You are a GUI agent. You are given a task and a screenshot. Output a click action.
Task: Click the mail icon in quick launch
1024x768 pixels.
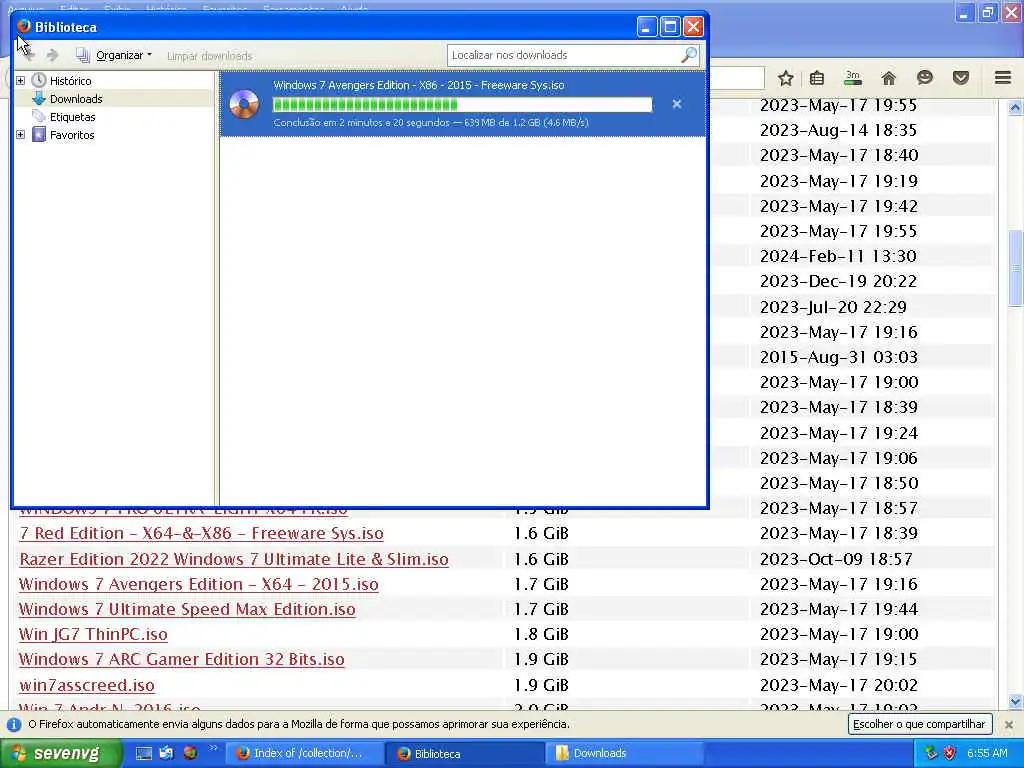(x=167, y=753)
